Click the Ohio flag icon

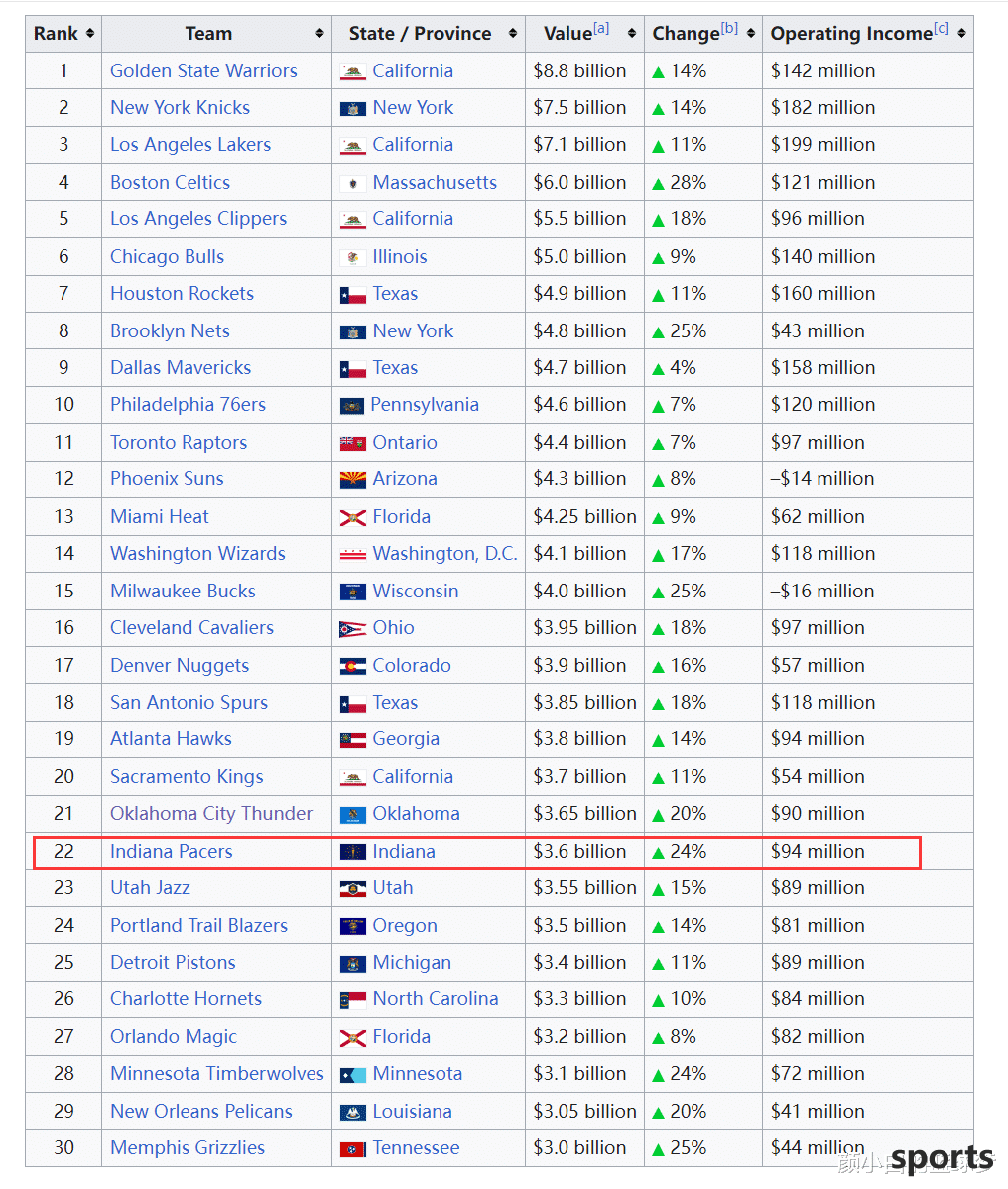[353, 628]
